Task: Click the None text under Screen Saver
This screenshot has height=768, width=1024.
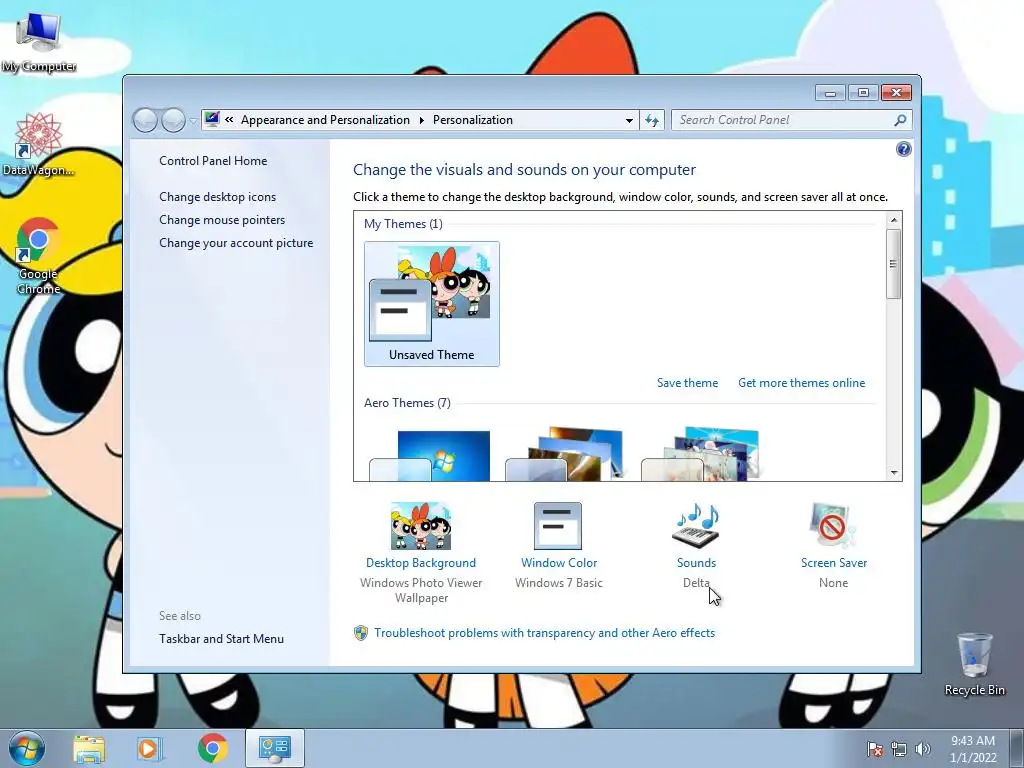Action: pyautogui.click(x=833, y=583)
